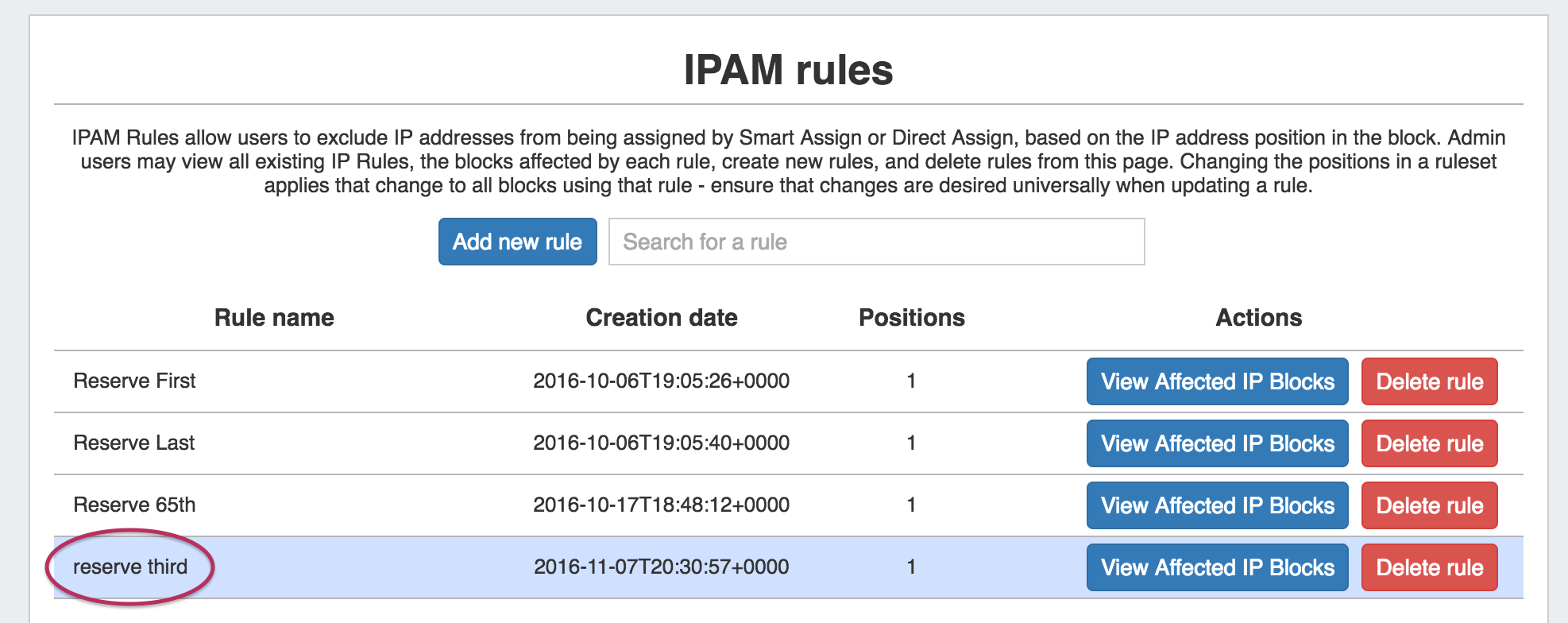The image size is (1568, 623).
Task: Delete the reserve third rule
Action: [x=1429, y=567]
